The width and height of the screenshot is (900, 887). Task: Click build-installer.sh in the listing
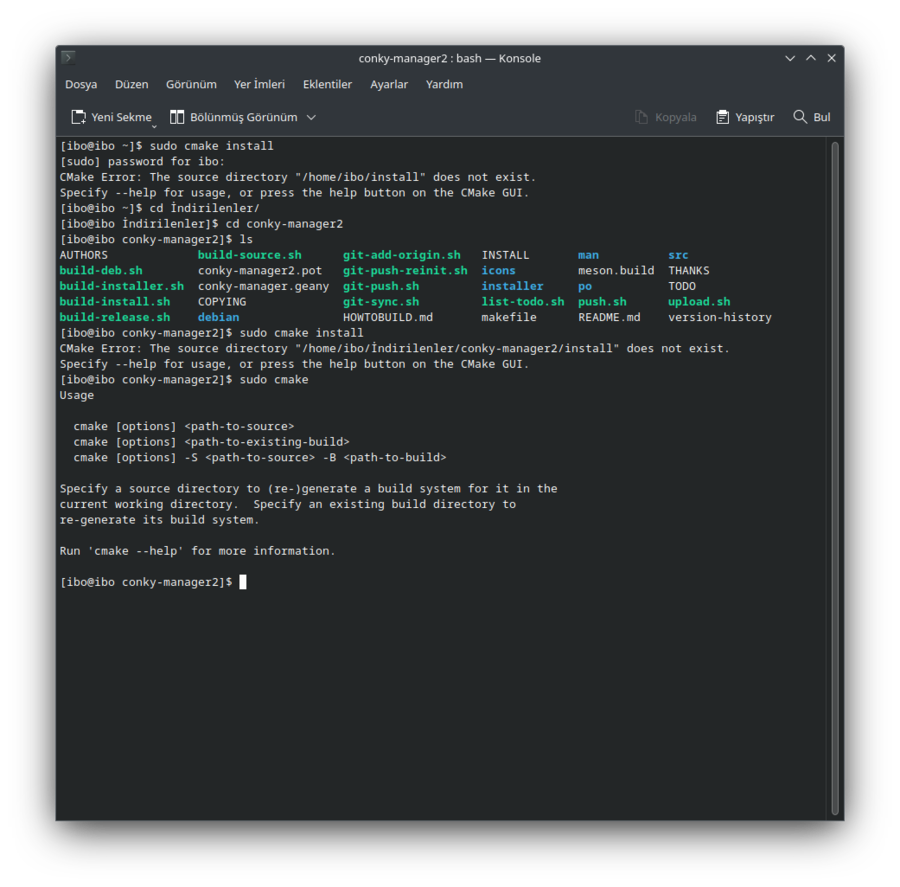122,286
